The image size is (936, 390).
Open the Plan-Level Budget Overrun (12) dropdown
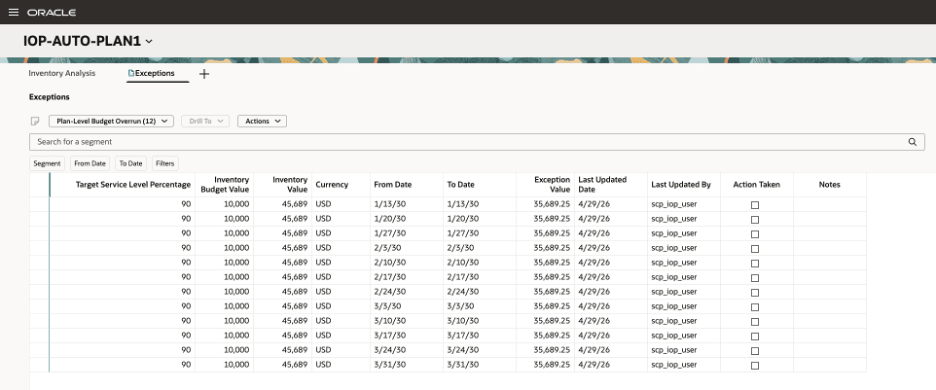pyautogui.click(x=111, y=121)
